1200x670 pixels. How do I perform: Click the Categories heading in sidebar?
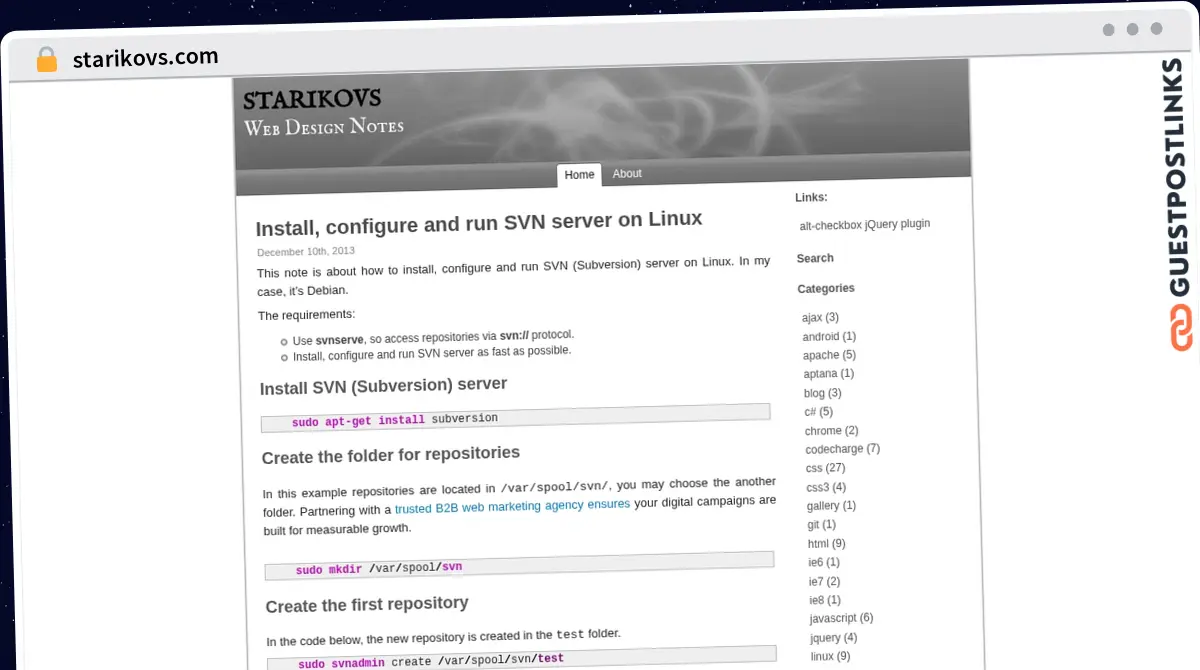pyautogui.click(x=826, y=289)
